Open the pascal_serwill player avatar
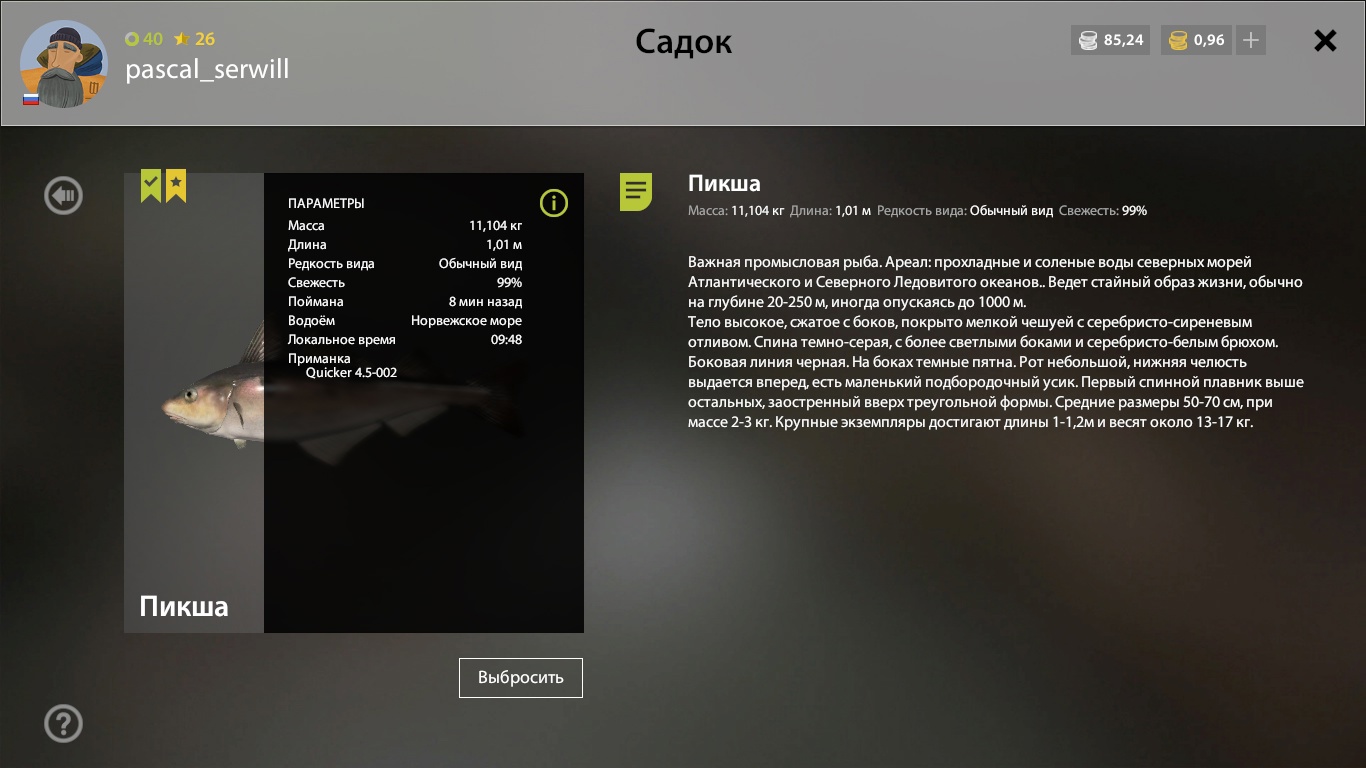Screen dimensions: 1366x768 63,63
